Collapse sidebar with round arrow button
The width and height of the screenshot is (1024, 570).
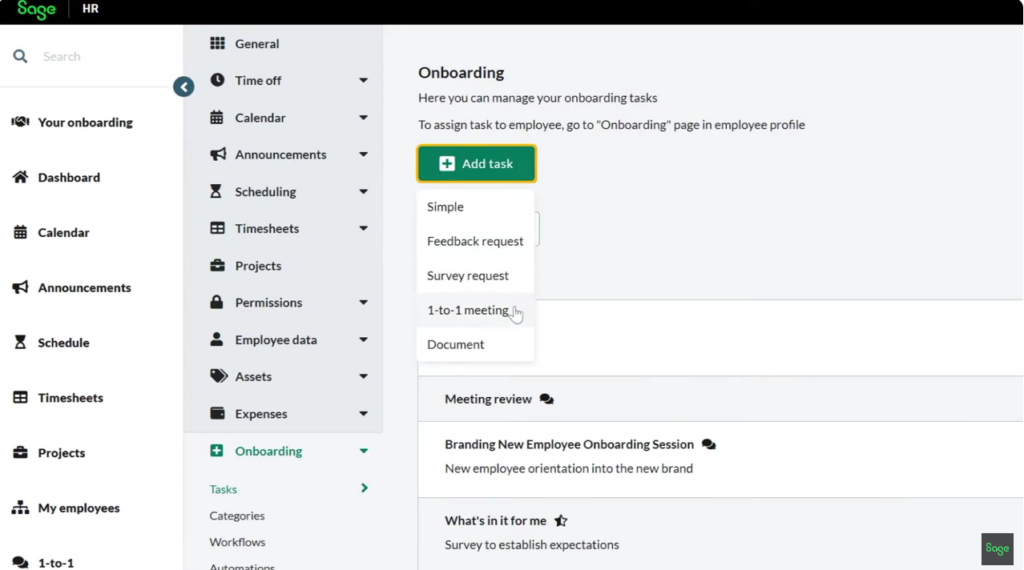[x=184, y=87]
